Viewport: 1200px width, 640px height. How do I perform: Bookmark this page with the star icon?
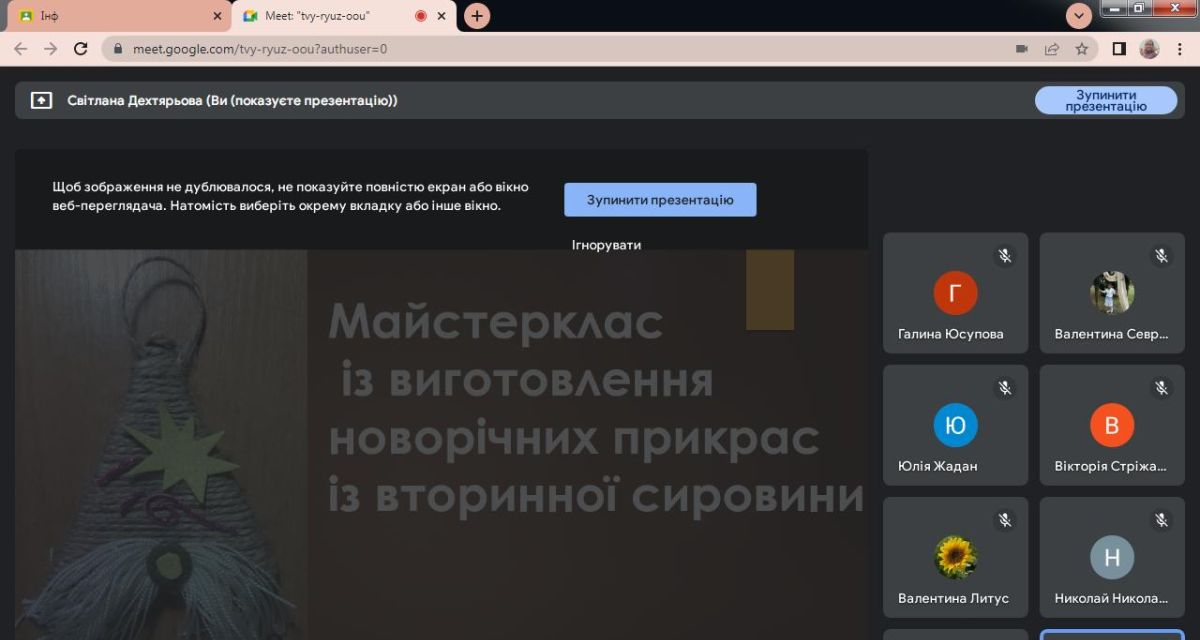coord(1081,49)
